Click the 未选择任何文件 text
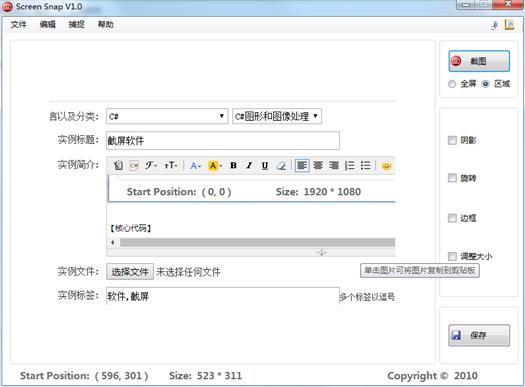This screenshot has height=387, width=525. tap(188, 272)
